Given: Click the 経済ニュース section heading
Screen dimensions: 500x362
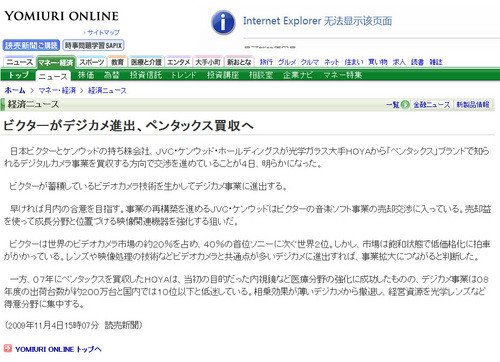Looking at the screenshot, I should coord(33,104).
